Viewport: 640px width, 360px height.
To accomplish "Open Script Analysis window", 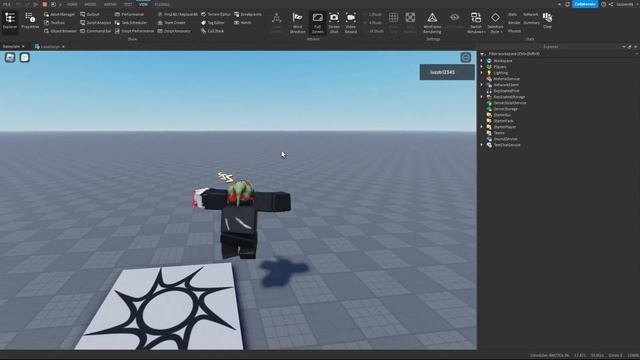I will pyautogui.click(x=96, y=23).
